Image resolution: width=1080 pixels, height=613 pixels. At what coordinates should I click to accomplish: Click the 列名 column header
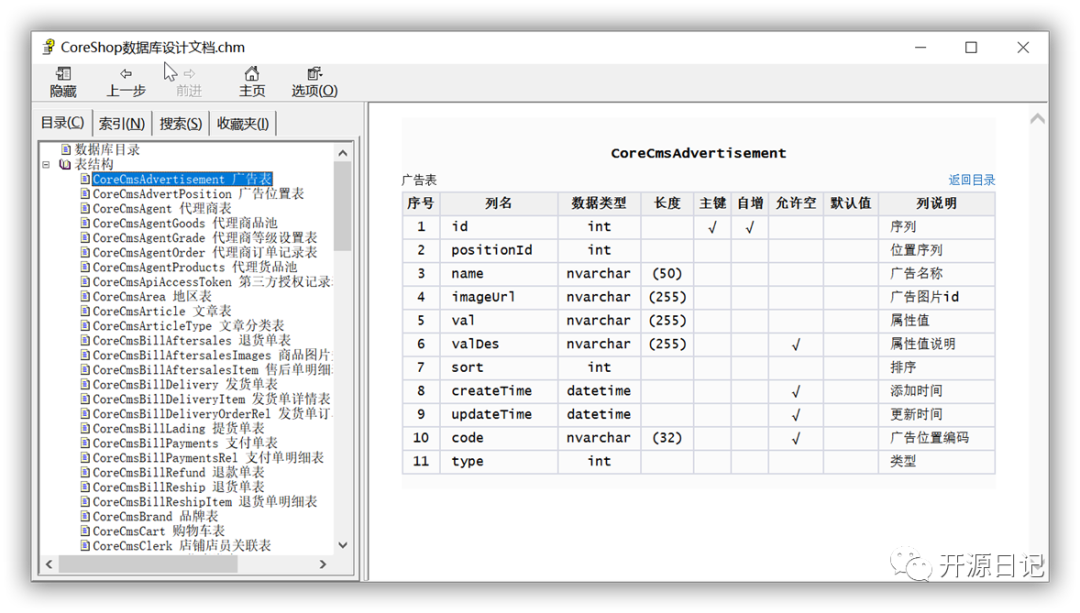[x=499, y=203]
